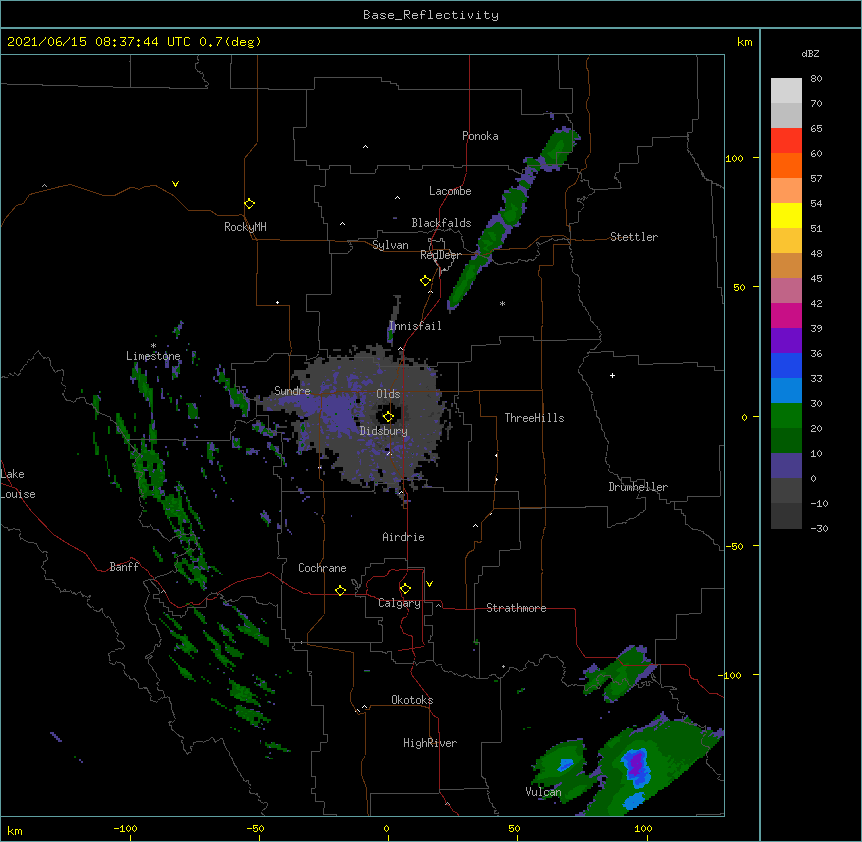Click the Lacombe city label
This screenshot has height=842, width=862.
click(x=450, y=191)
